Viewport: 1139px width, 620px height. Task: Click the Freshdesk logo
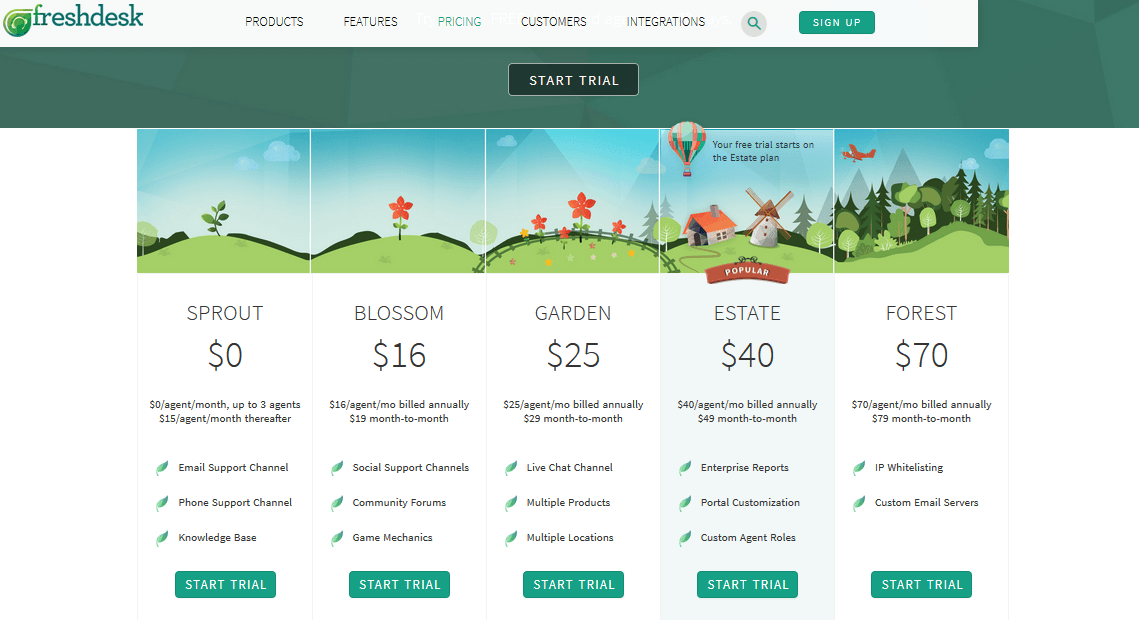(x=73, y=20)
